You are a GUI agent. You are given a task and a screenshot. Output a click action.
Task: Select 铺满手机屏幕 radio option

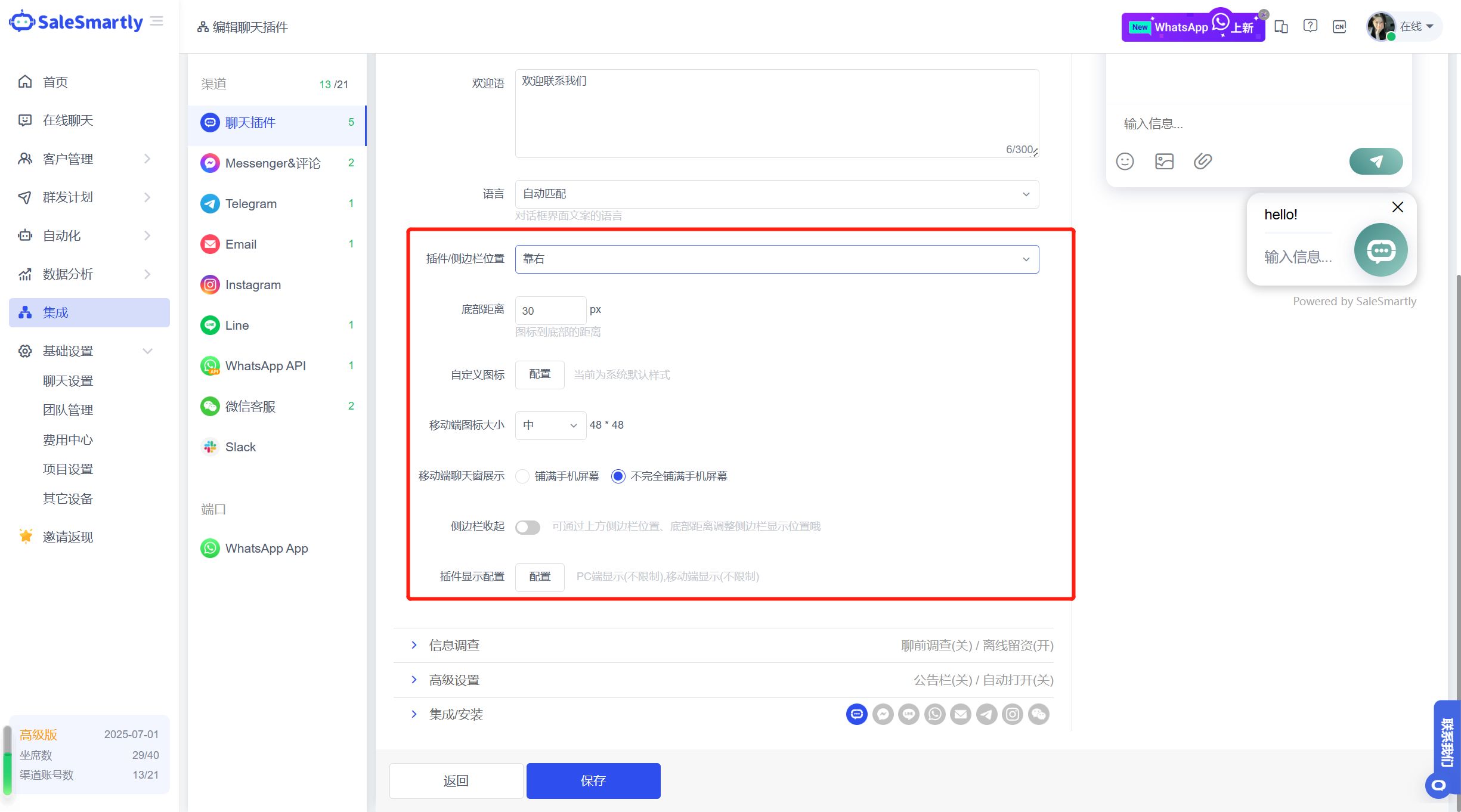pos(522,476)
